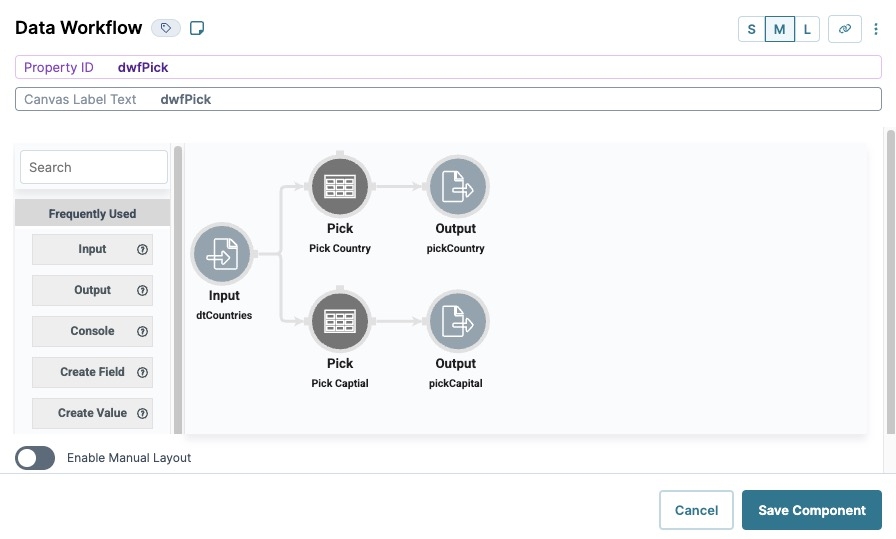The image size is (896, 539).
Task: Add a Create Field operator
Action: click(x=92, y=372)
